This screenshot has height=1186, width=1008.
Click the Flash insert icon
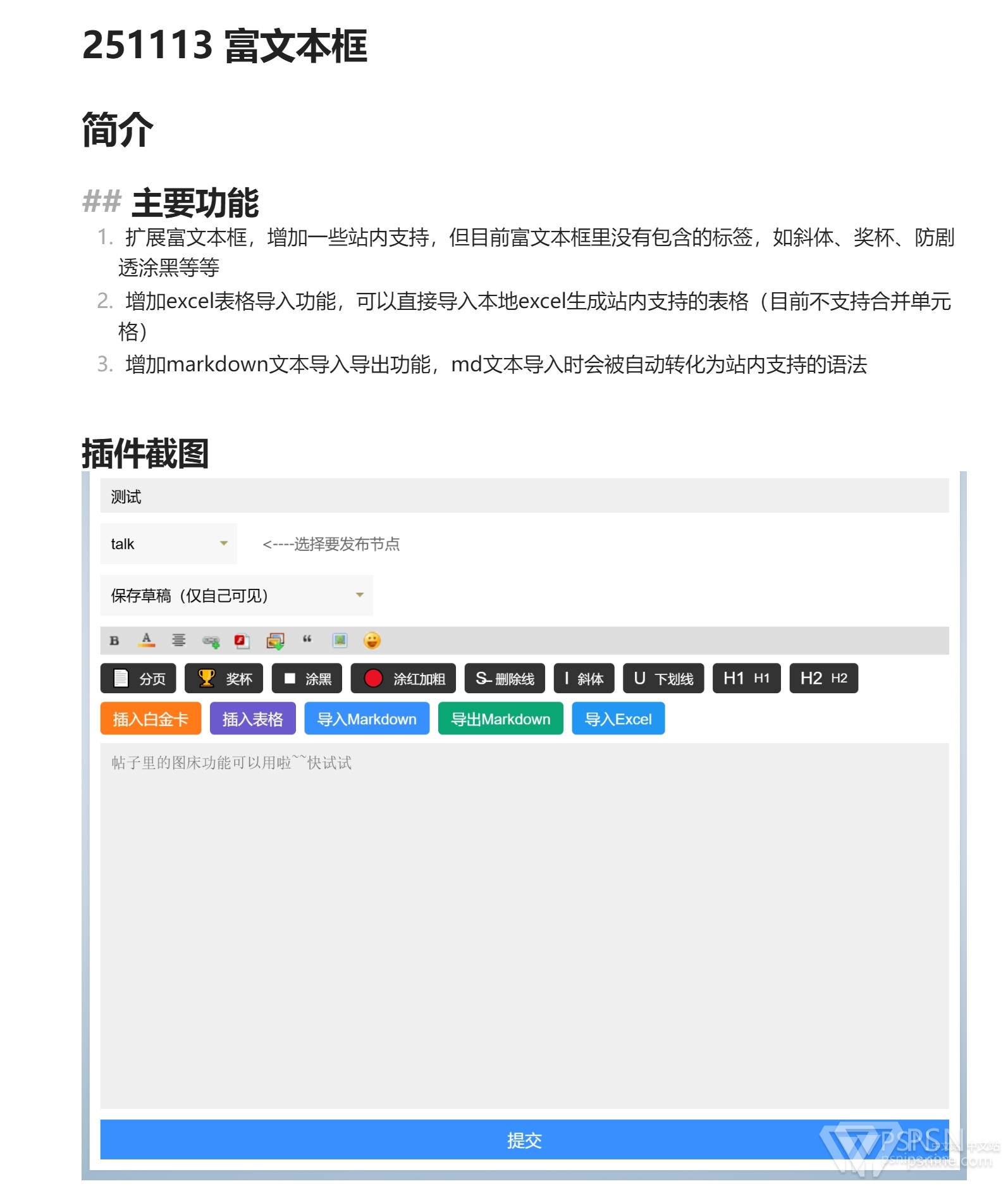242,641
